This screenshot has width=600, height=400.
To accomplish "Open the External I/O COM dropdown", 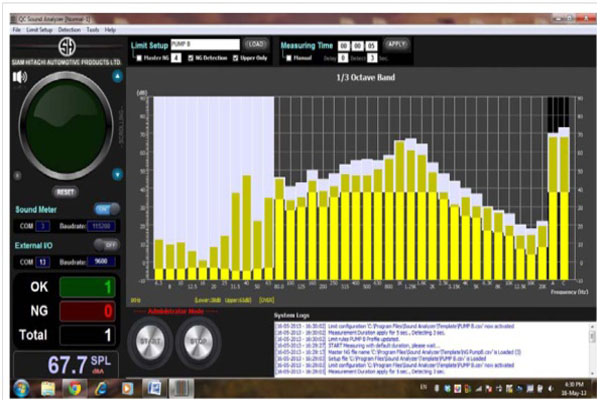I will 43,262.
